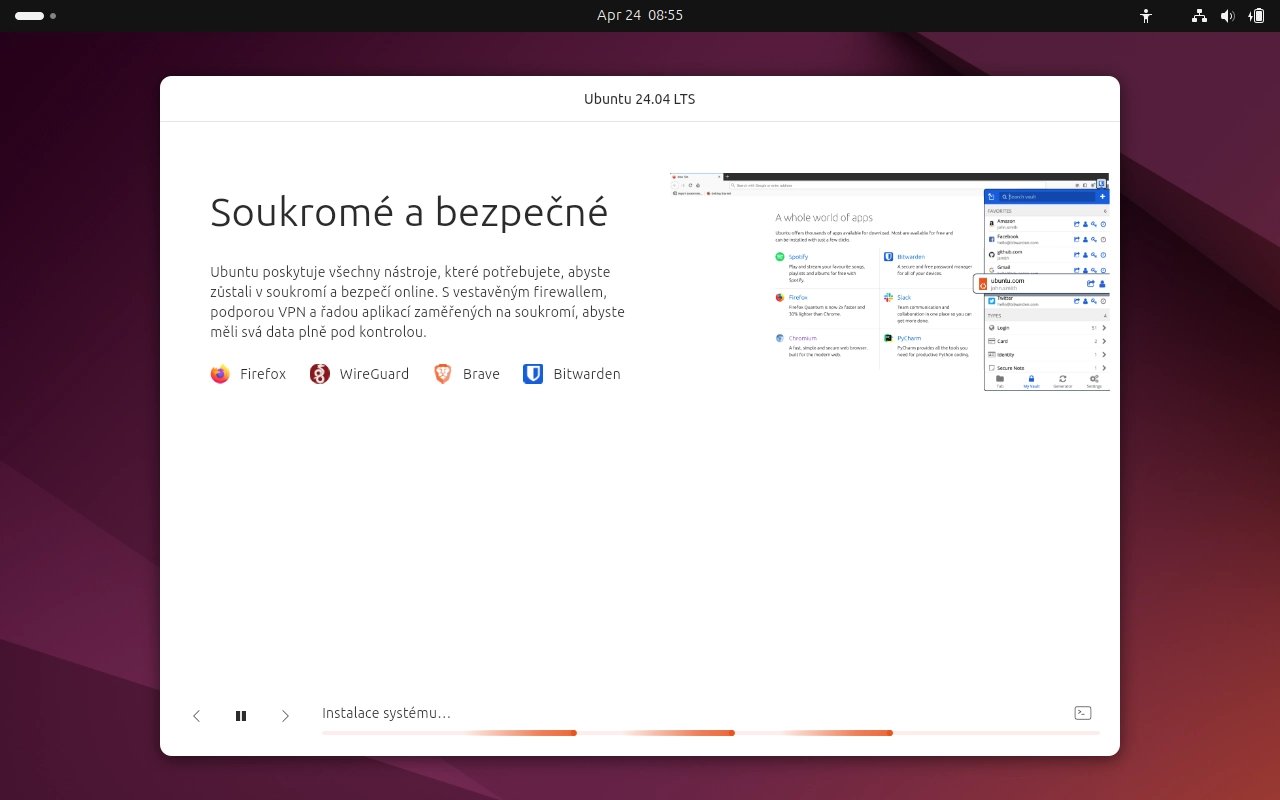The height and width of the screenshot is (800, 1280).
Task: Open the clock showing Apr 24 08:55
Action: click(640, 16)
